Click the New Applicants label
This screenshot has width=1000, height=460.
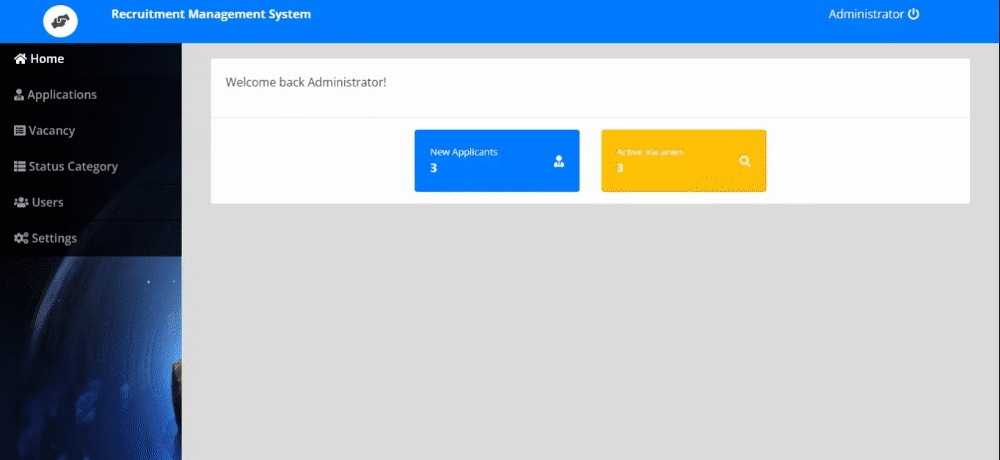point(464,152)
